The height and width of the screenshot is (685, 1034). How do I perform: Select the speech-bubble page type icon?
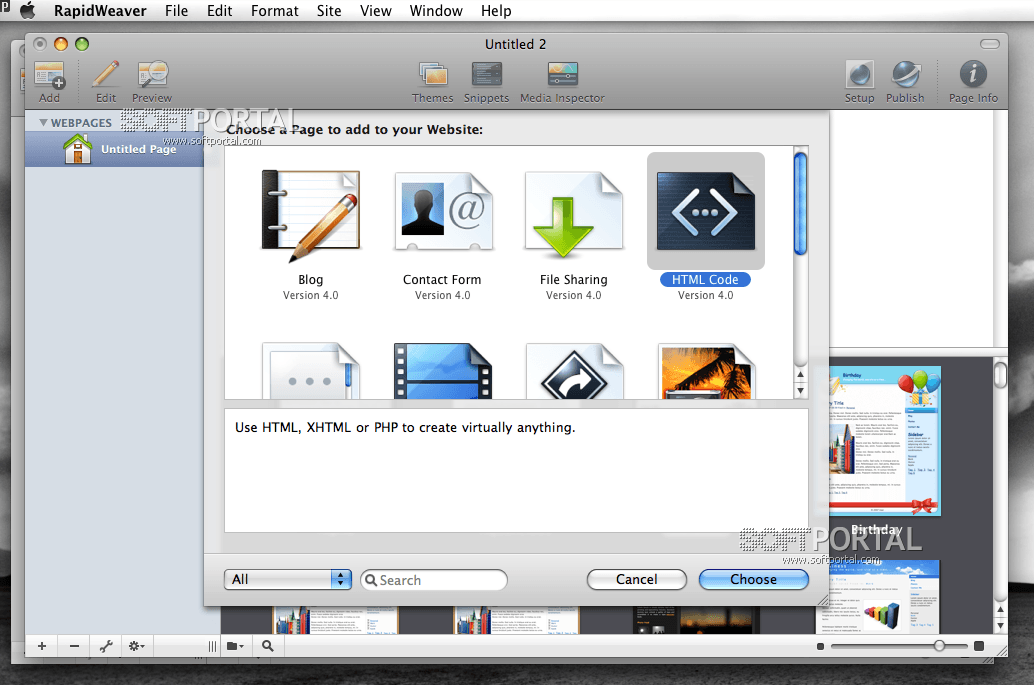311,371
